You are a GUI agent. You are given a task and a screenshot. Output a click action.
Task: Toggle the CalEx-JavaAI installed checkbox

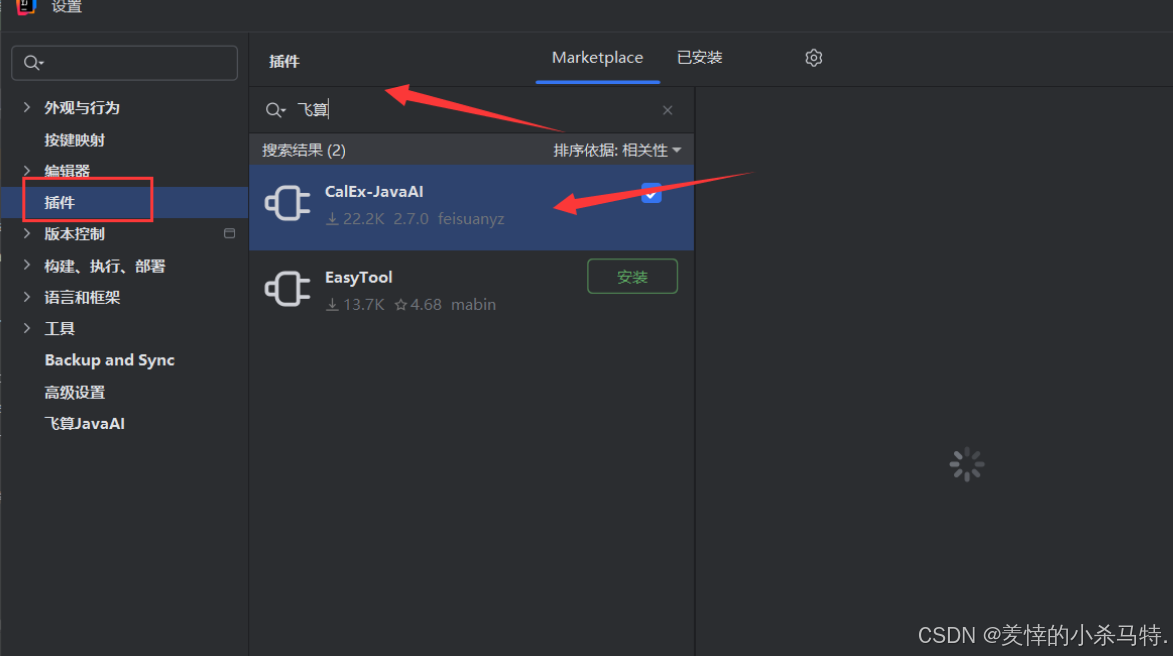[652, 193]
